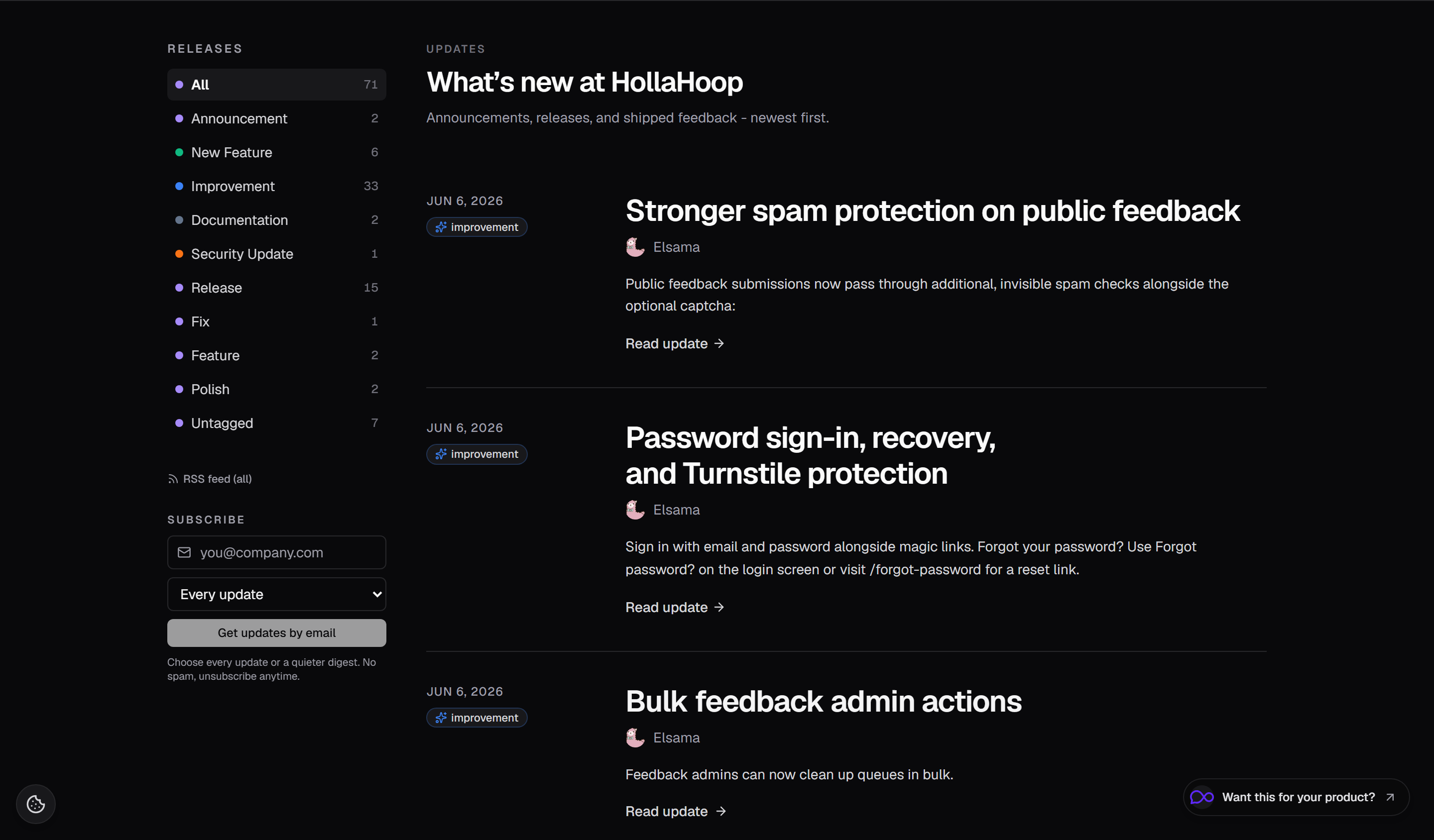Click the sparkle icon on spam protection tag

click(x=441, y=227)
